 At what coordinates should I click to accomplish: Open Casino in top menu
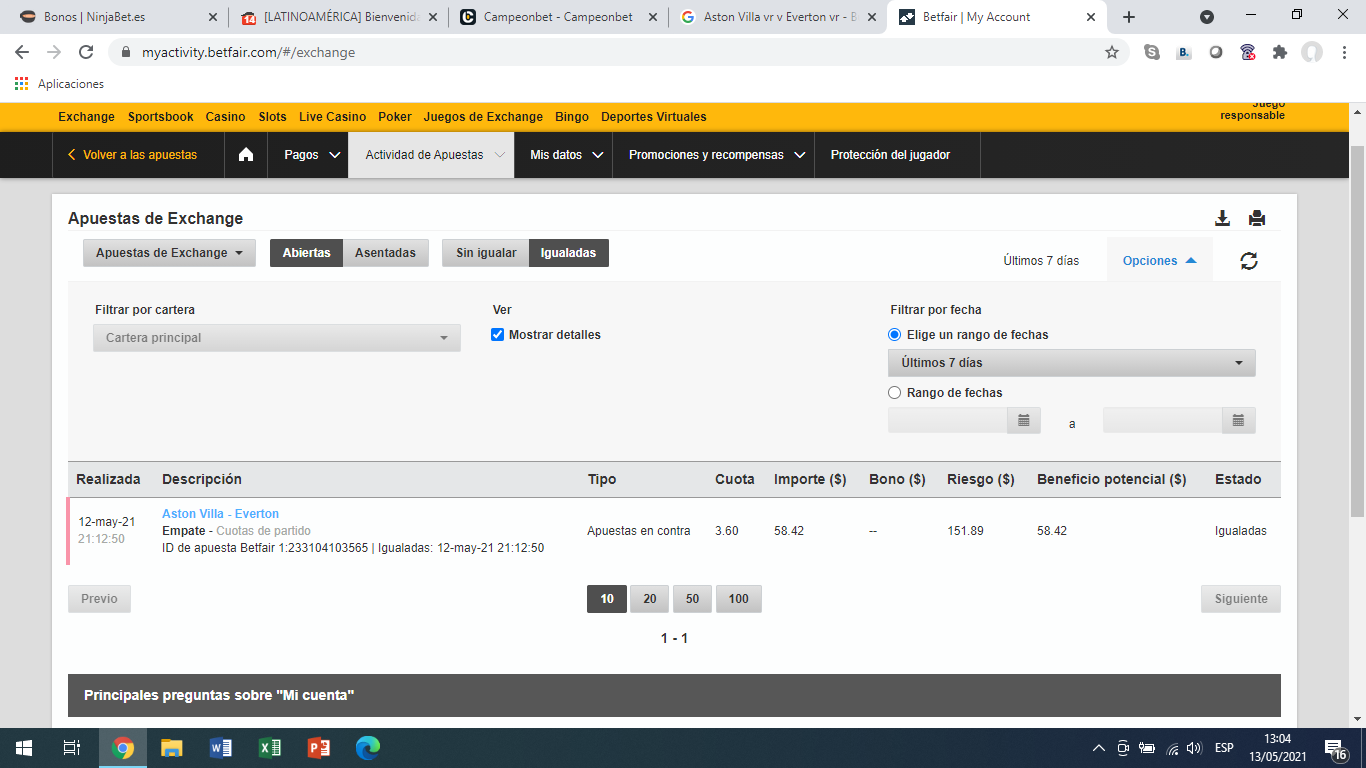click(x=225, y=117)
